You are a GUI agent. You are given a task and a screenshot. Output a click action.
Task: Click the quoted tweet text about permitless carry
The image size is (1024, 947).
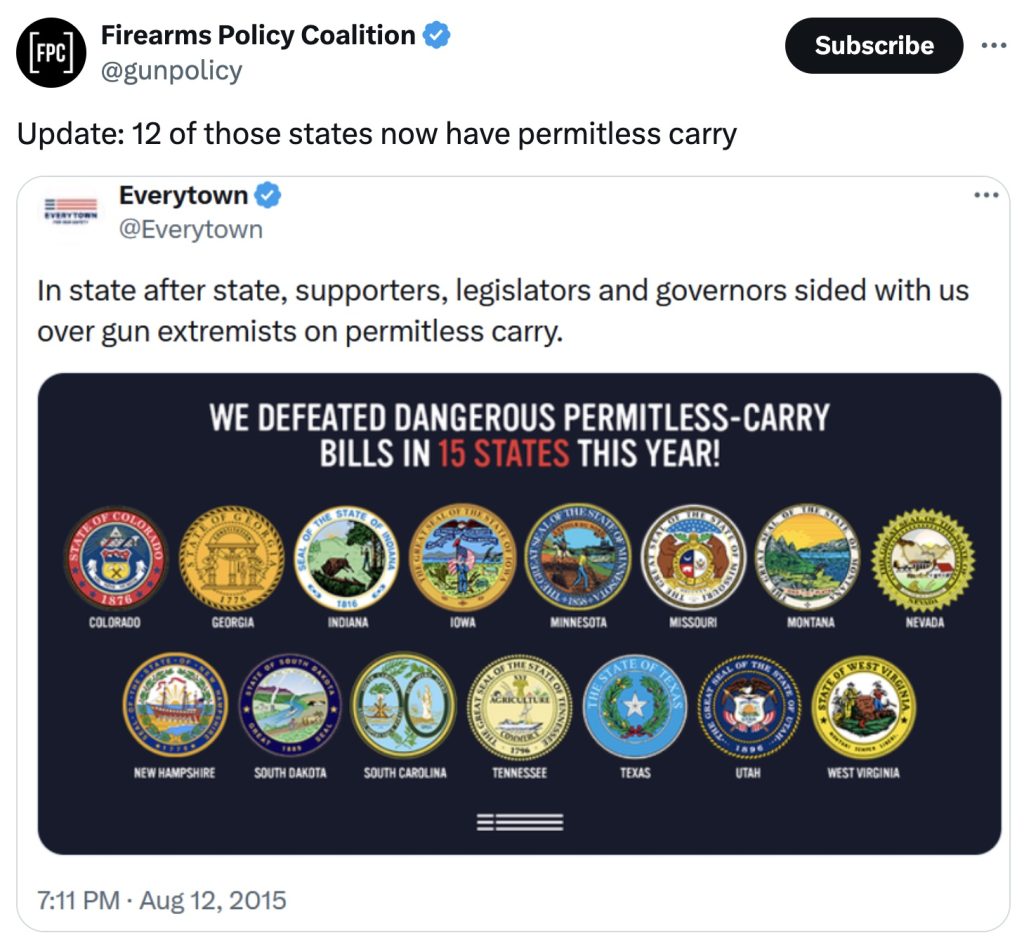502,310
